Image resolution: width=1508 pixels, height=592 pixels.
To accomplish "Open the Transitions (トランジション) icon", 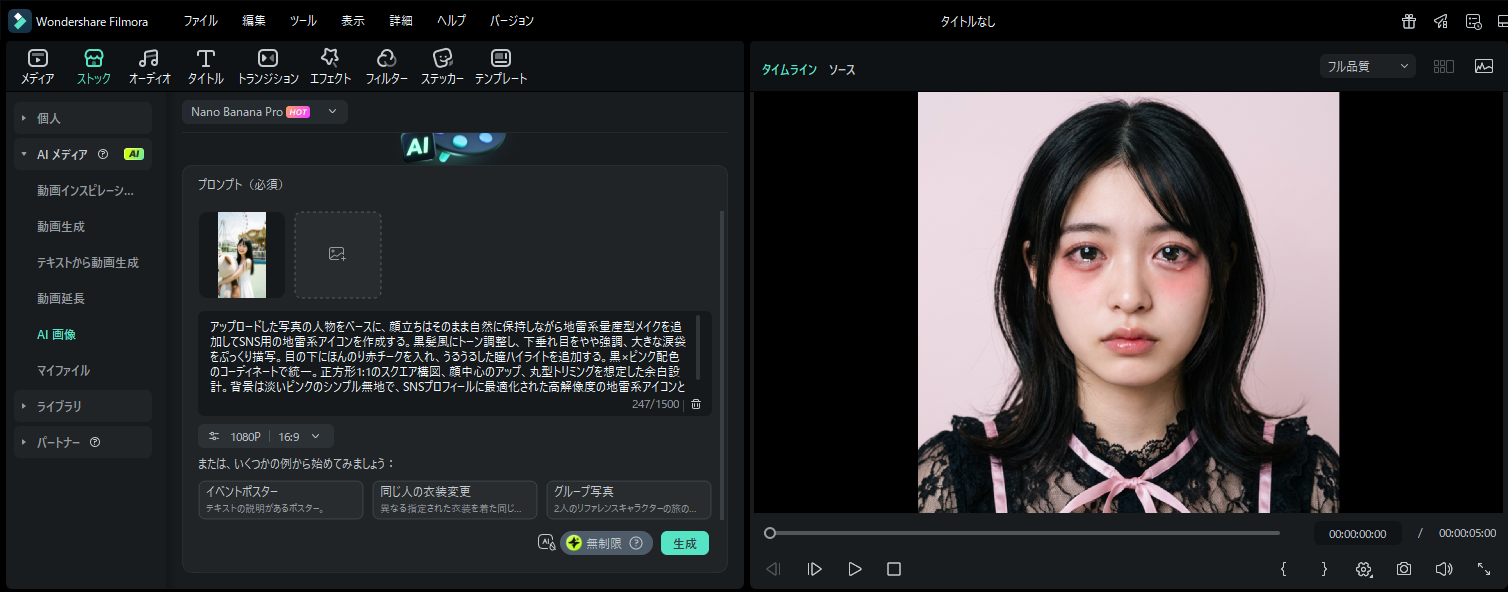I will pyautogui.click(x=267, y=66).
